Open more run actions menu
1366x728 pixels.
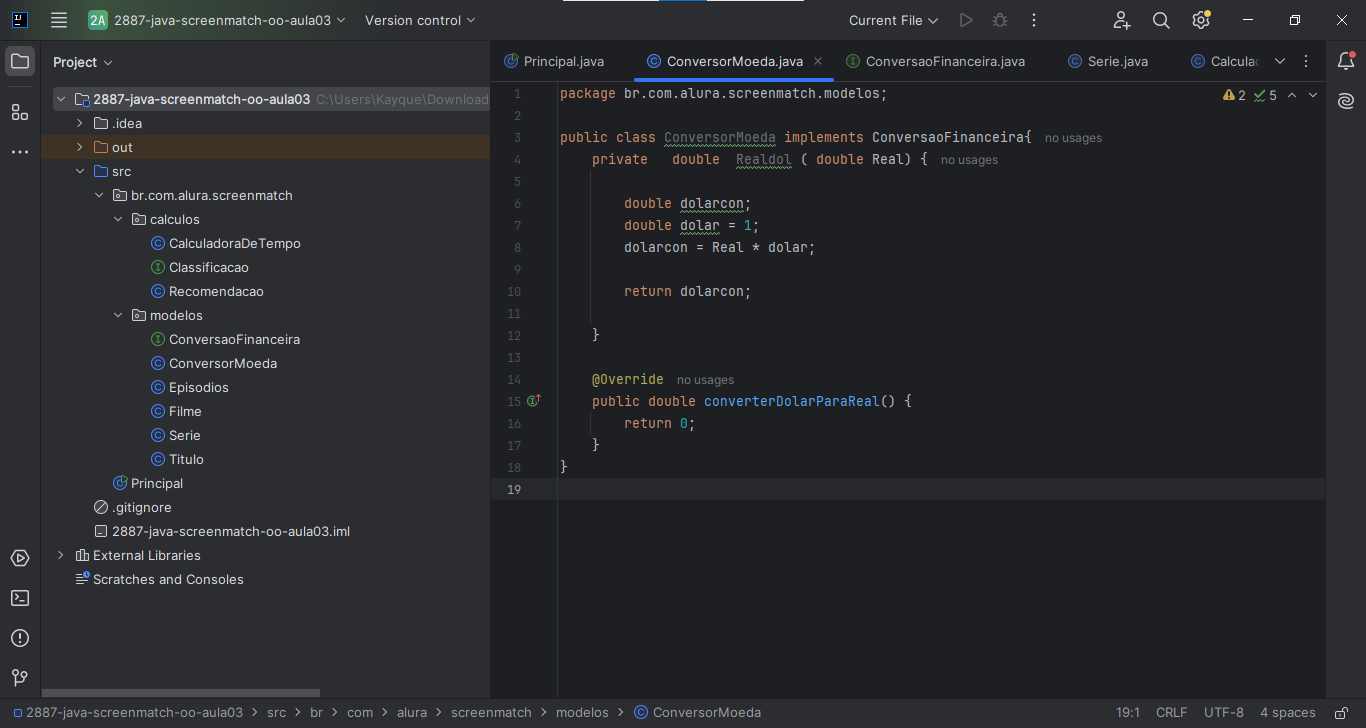(x=1034, y=20)
